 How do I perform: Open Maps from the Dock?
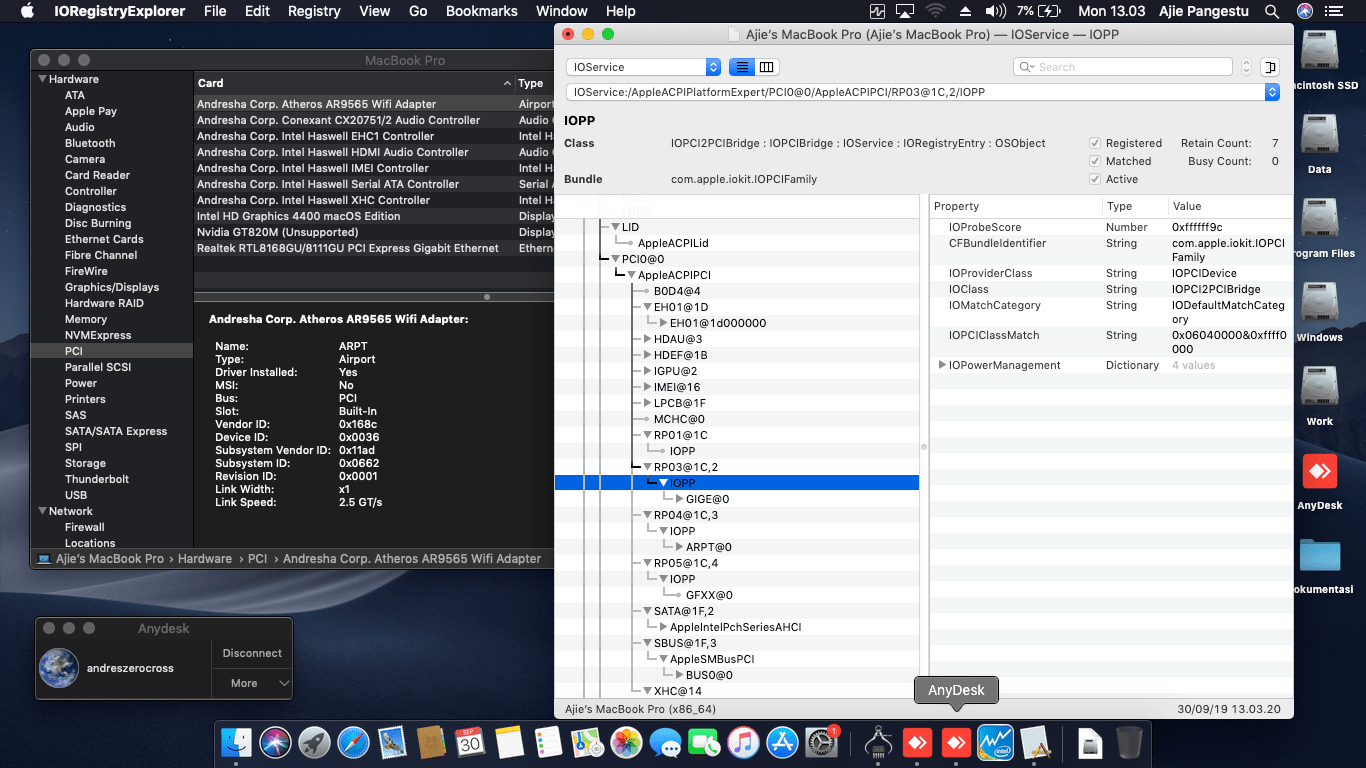tap(587, 742)
